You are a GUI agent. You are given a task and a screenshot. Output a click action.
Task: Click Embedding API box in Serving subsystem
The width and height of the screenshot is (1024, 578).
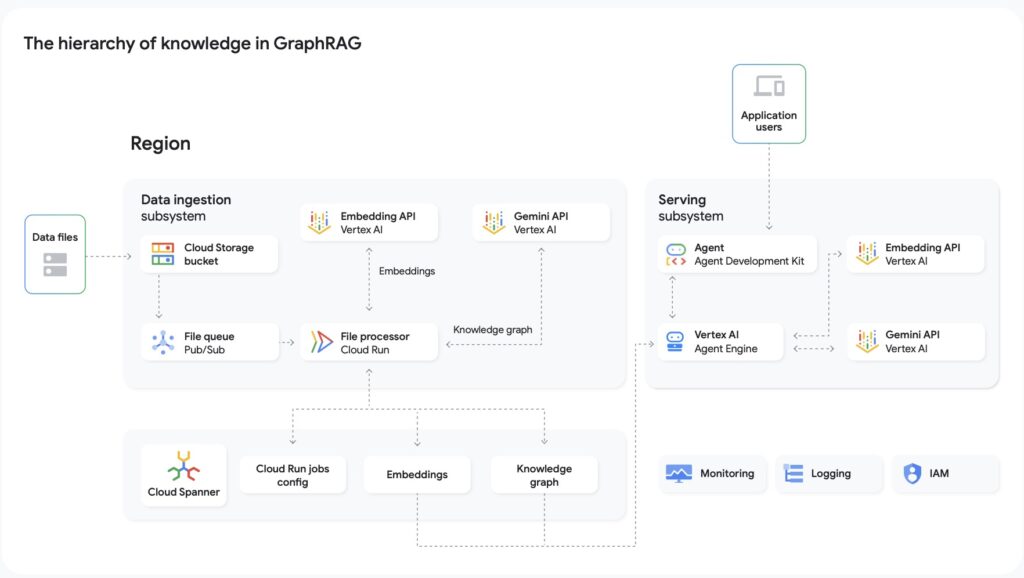point(915,254)
